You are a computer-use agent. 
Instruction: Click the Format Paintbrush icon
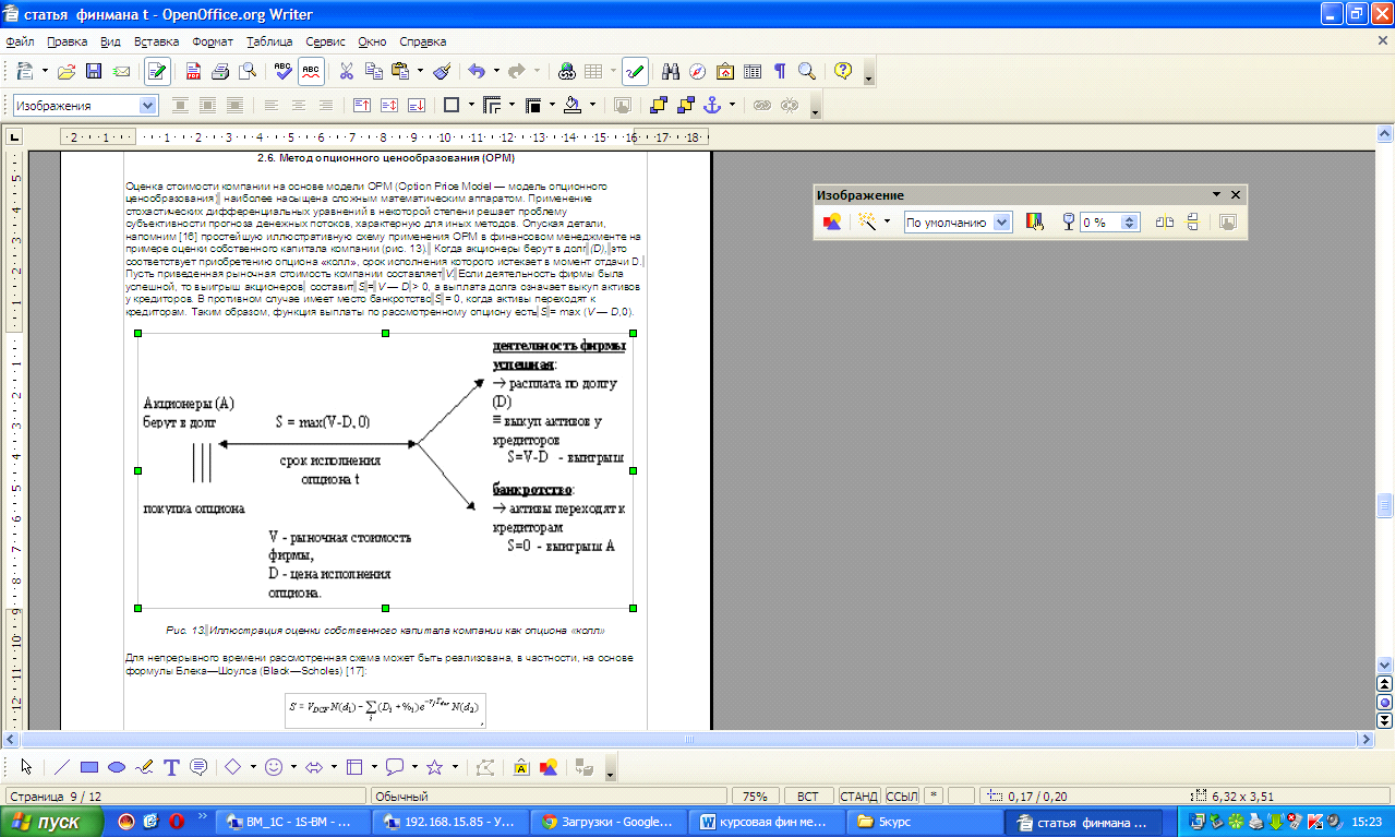[443, 71]
